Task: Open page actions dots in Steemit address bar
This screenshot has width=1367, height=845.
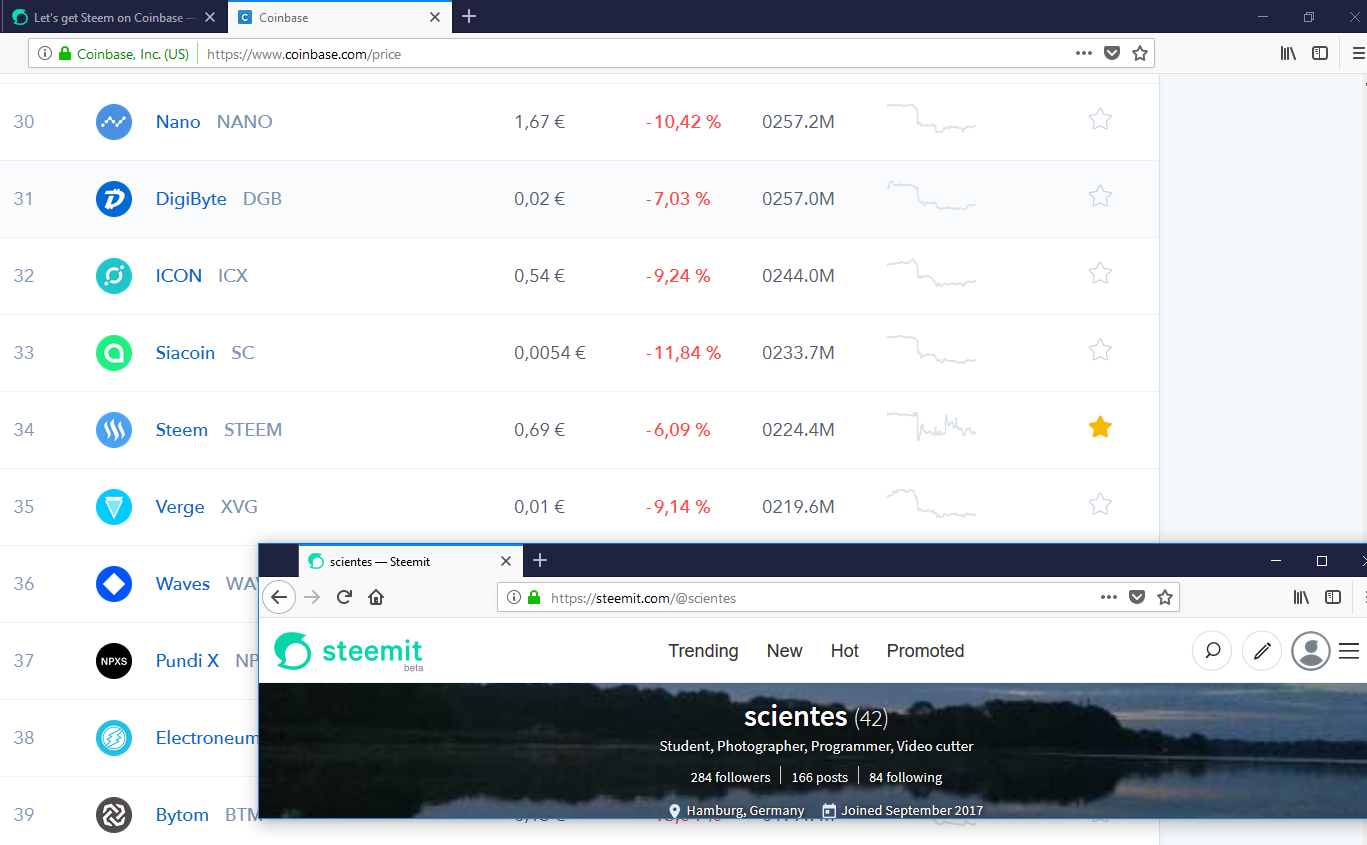Action: point(1109,597)
